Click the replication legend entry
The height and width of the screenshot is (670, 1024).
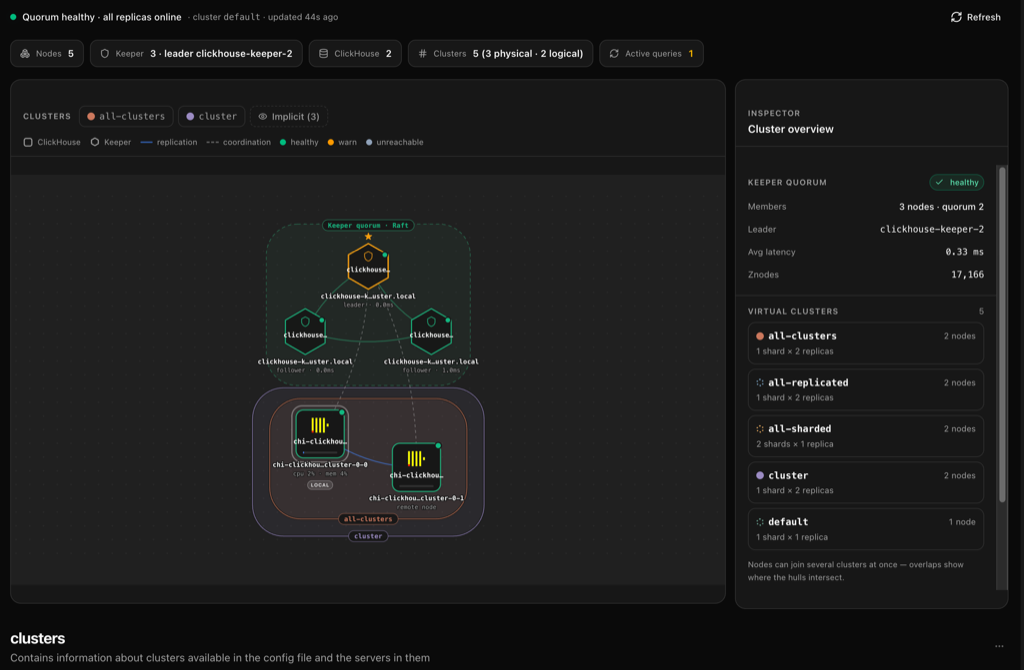pyautogui.click(x=168, y=142)
